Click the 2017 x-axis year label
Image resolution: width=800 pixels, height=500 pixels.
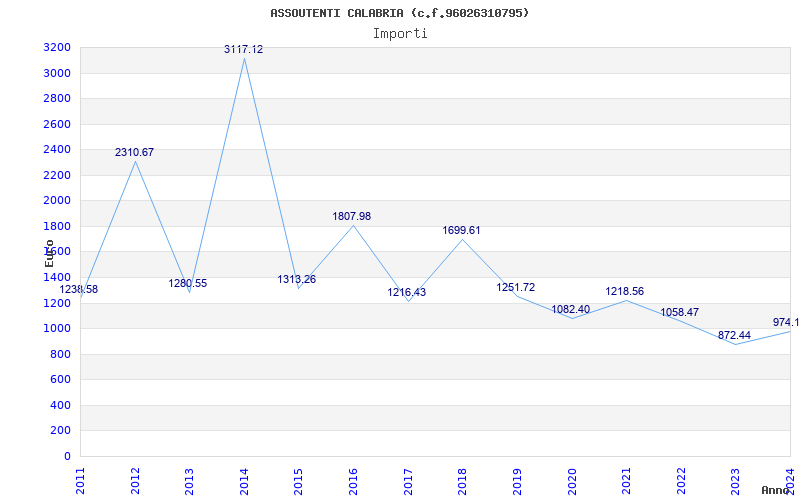click(x=408, y=481)
